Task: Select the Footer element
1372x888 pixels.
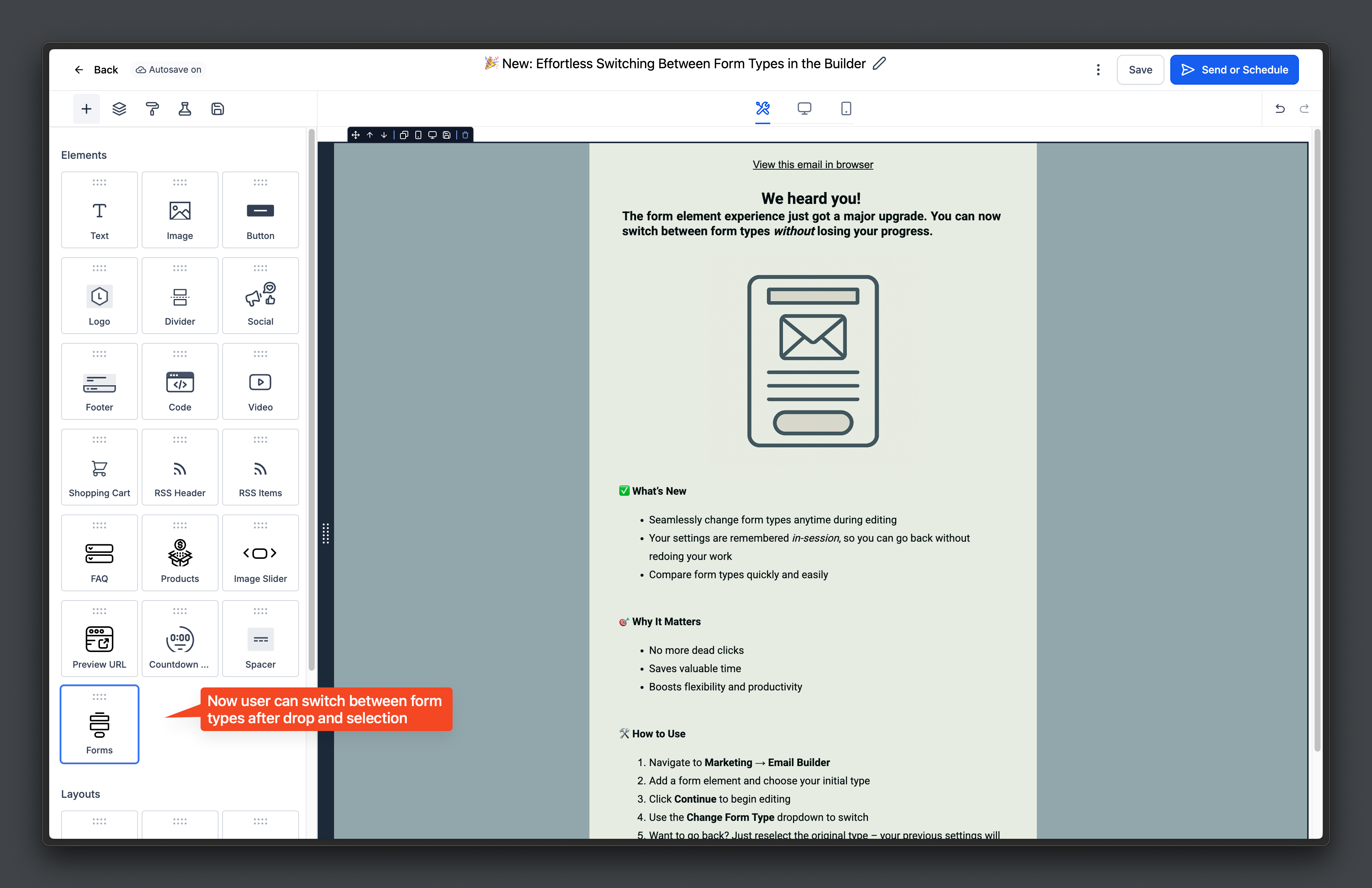Action: [99, 381]
